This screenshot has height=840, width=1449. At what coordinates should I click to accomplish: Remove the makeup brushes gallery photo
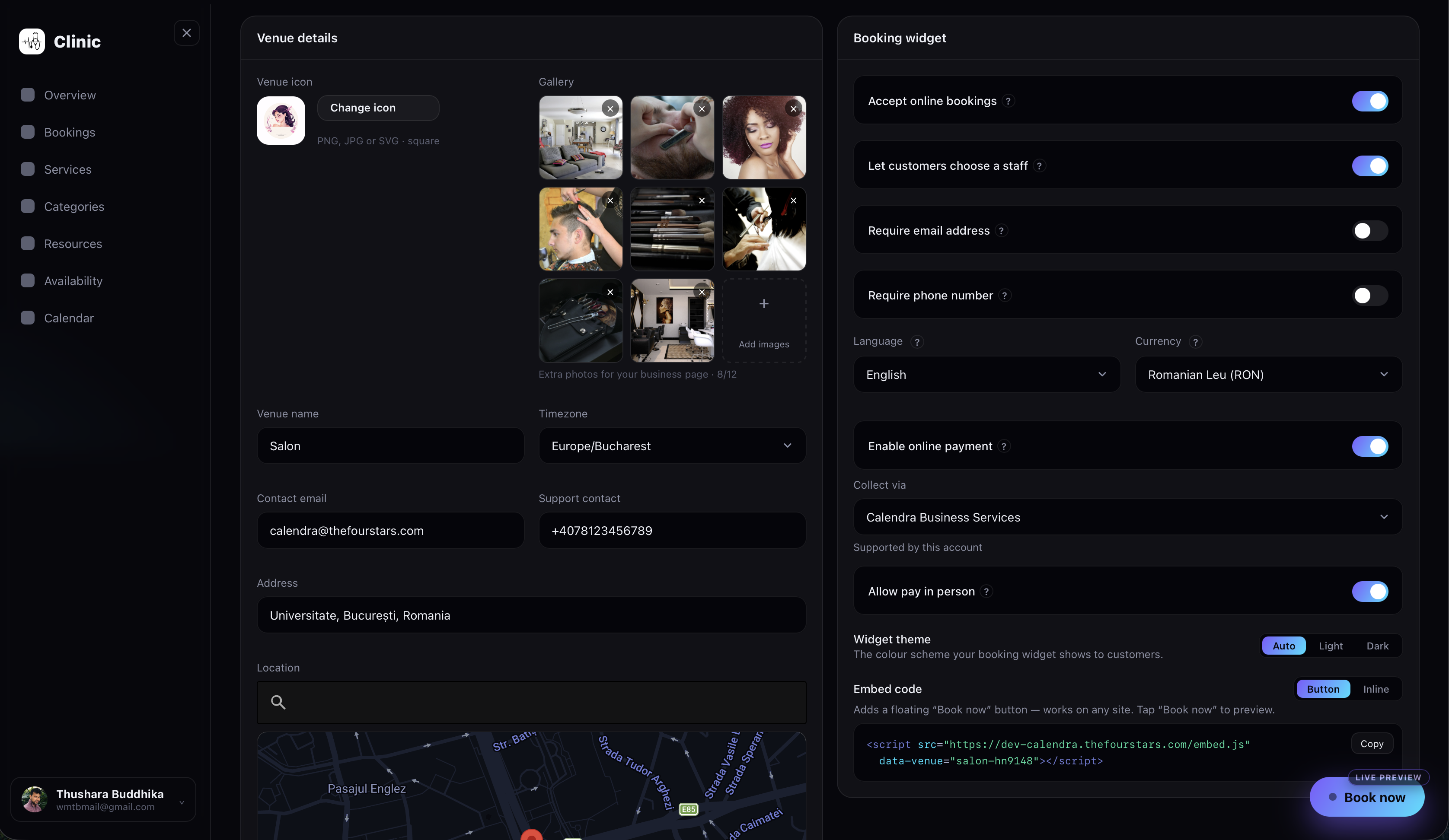[x=702, y=200]
